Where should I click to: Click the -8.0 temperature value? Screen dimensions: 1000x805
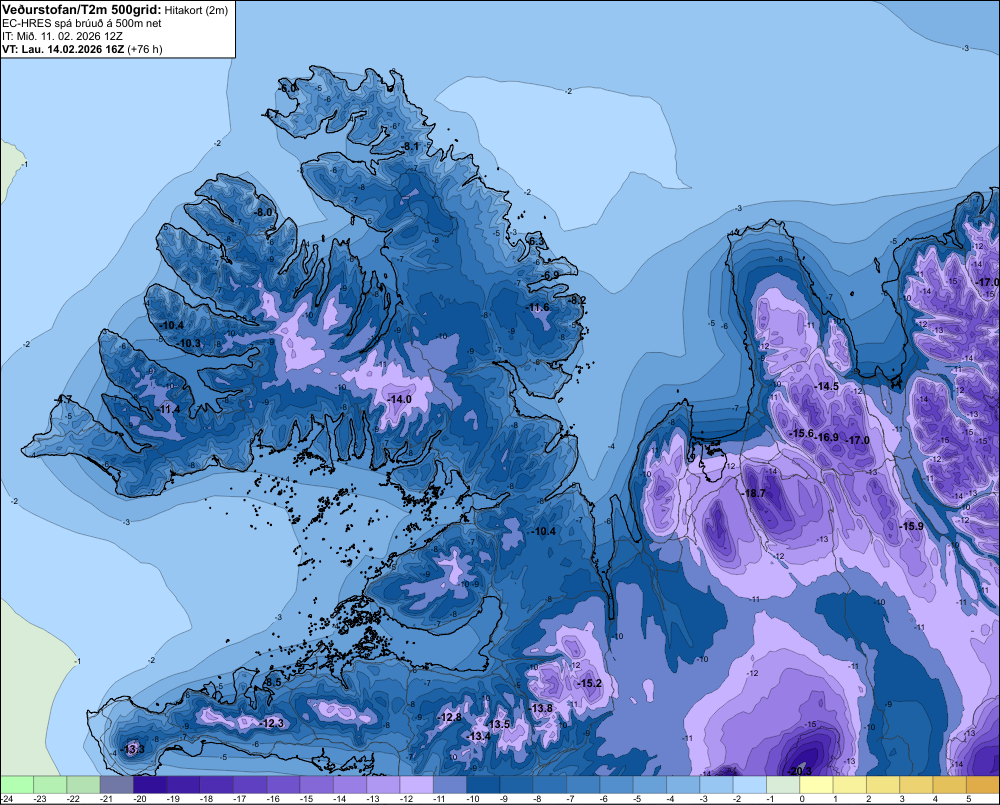[263, 212]
